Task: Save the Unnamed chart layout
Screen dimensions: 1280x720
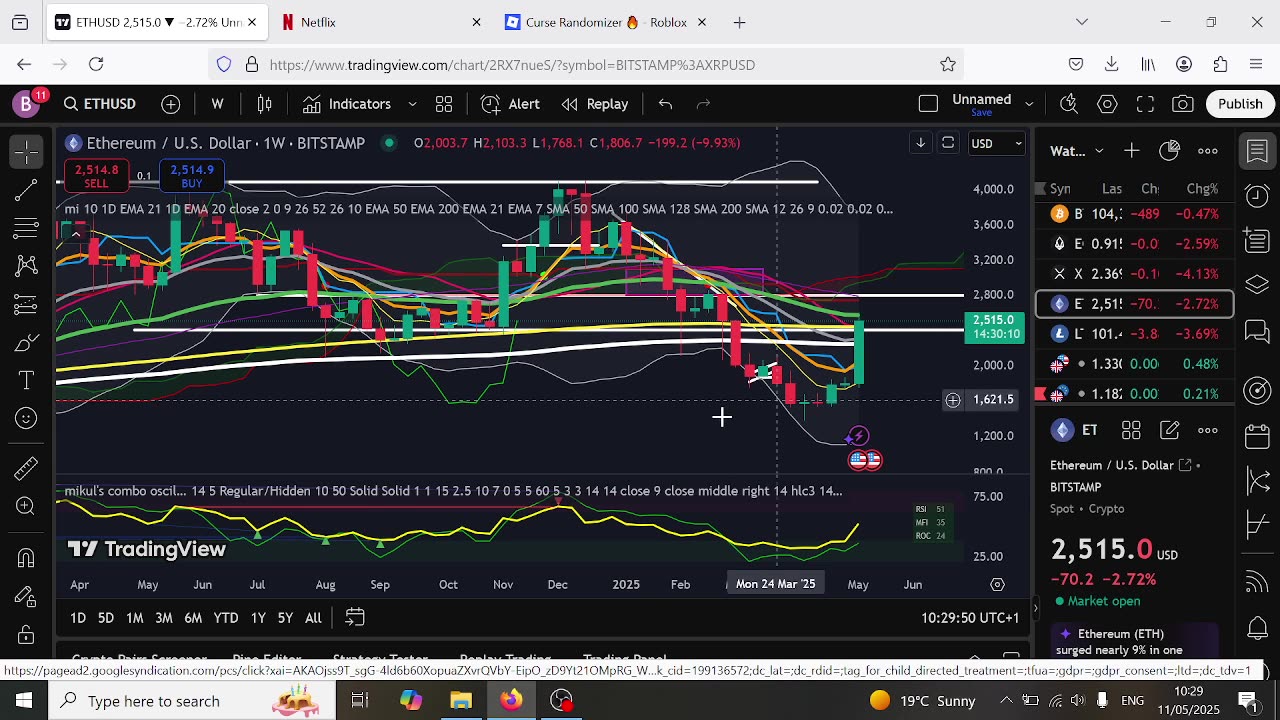Action: pos(982,112)
